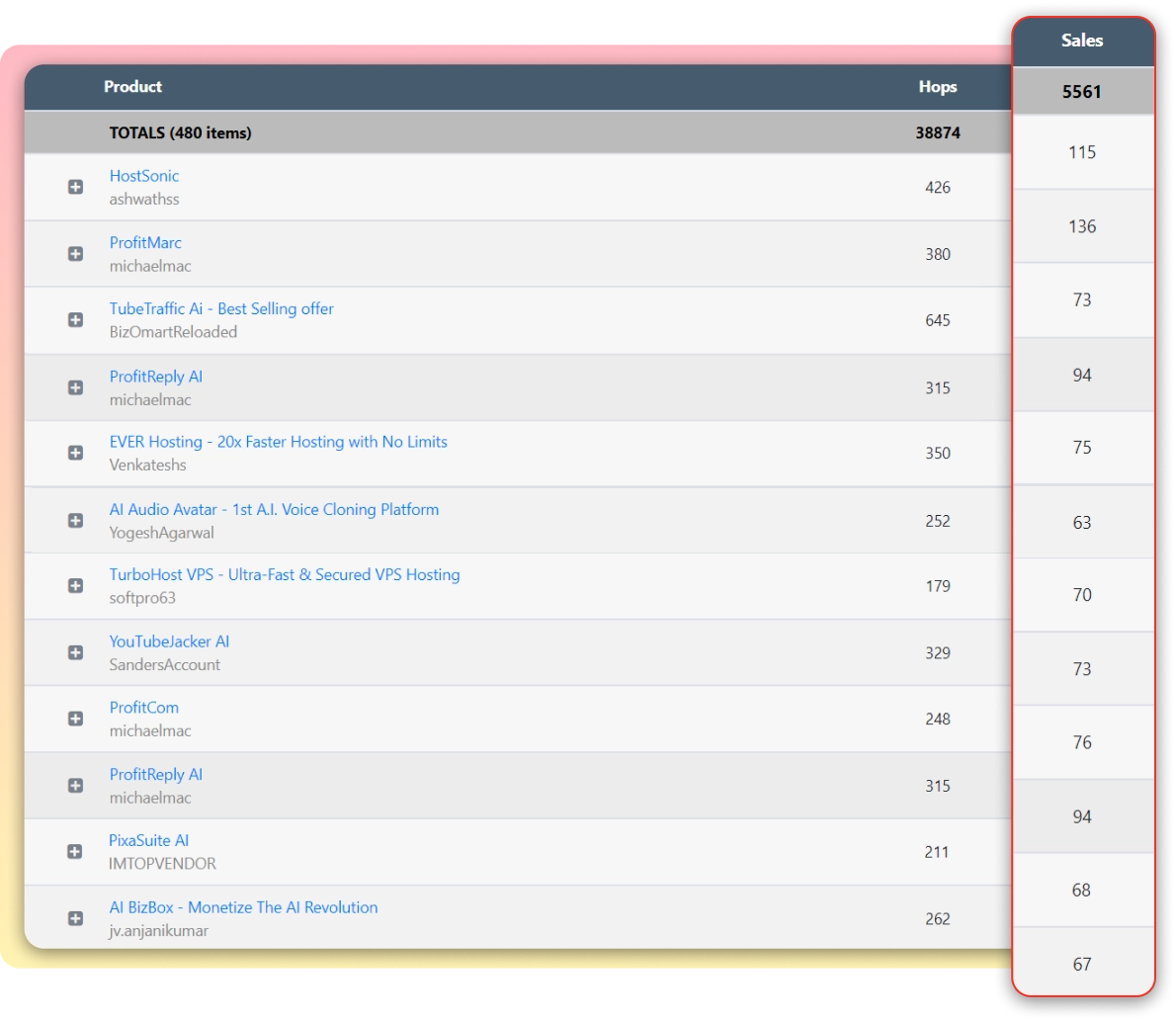Select hops value 350 for EVER Hosting
The width and height of the screenshot is (1176, 1021).
[938, 453]
